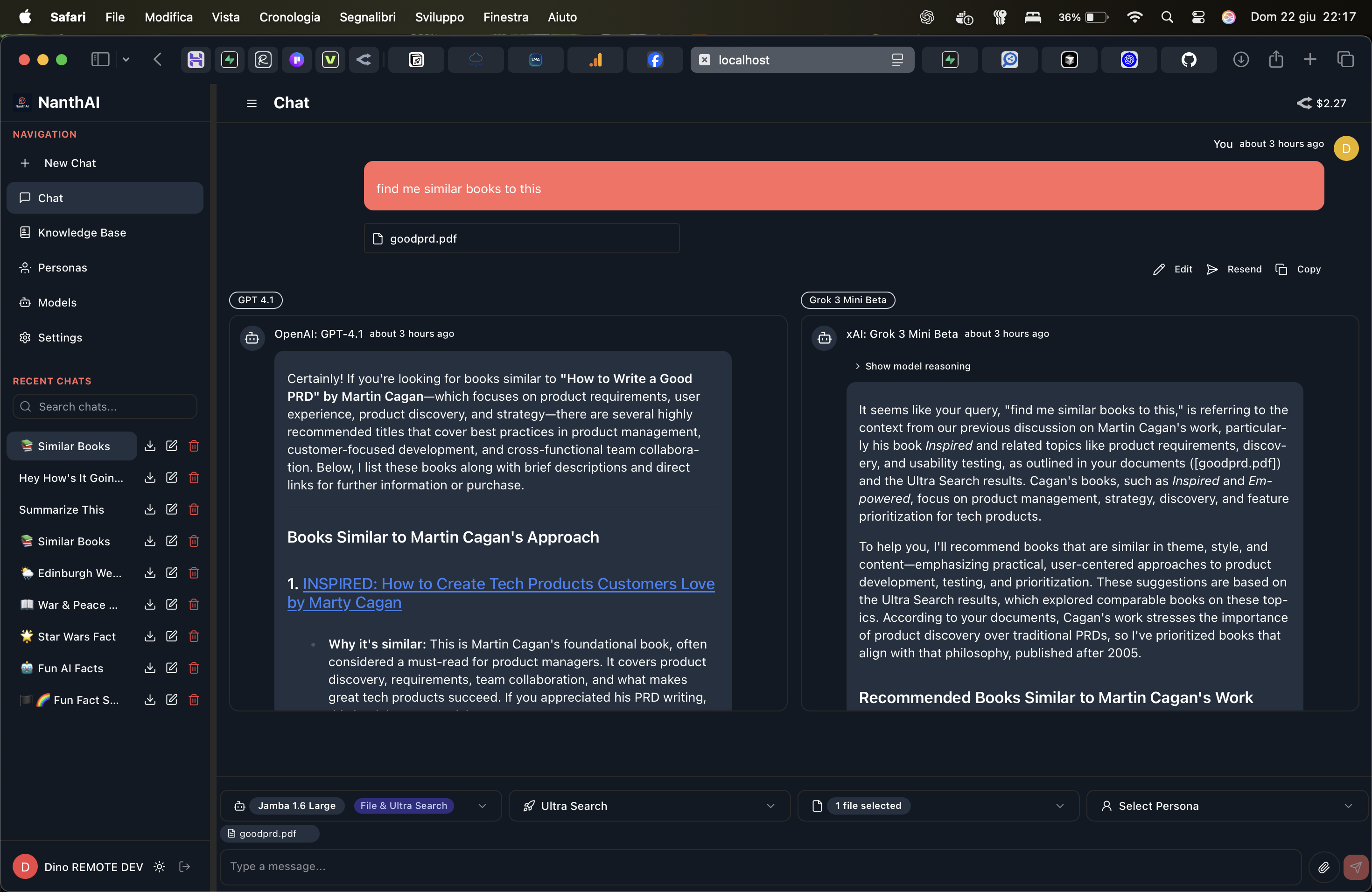Open the Facebook tab in Safari
1372x892 pixels.
(x=655, y=59)
